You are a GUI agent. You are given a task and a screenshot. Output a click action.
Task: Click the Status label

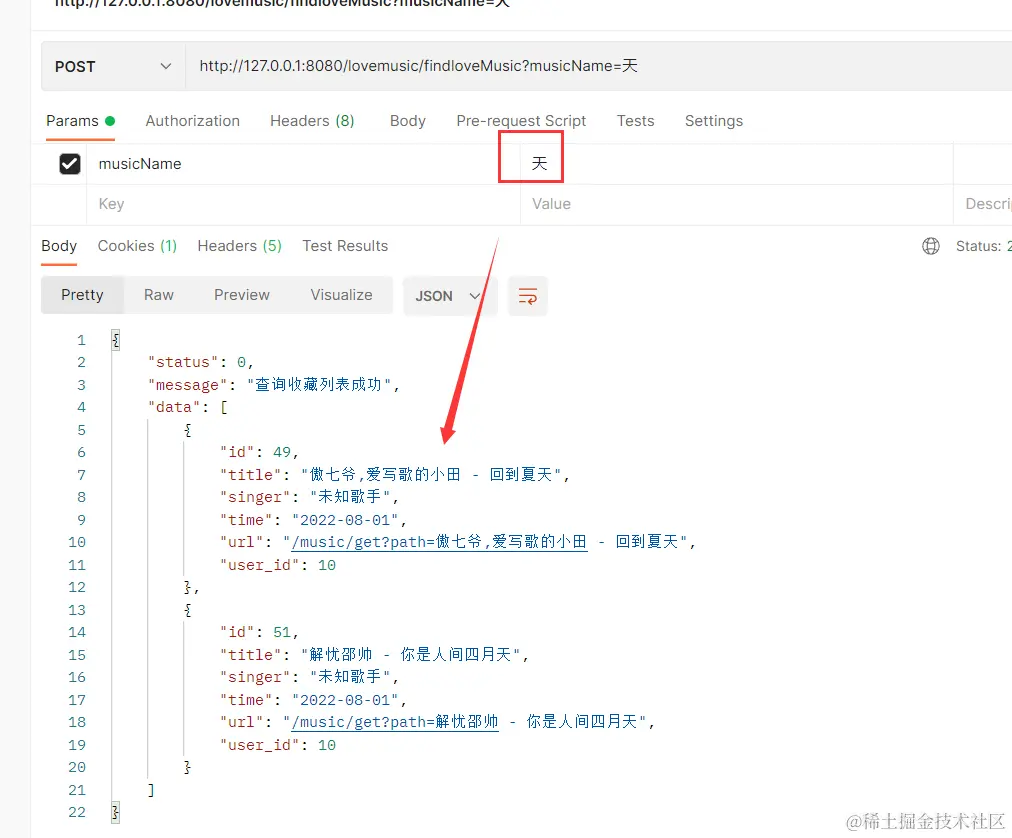coord(977,246)
